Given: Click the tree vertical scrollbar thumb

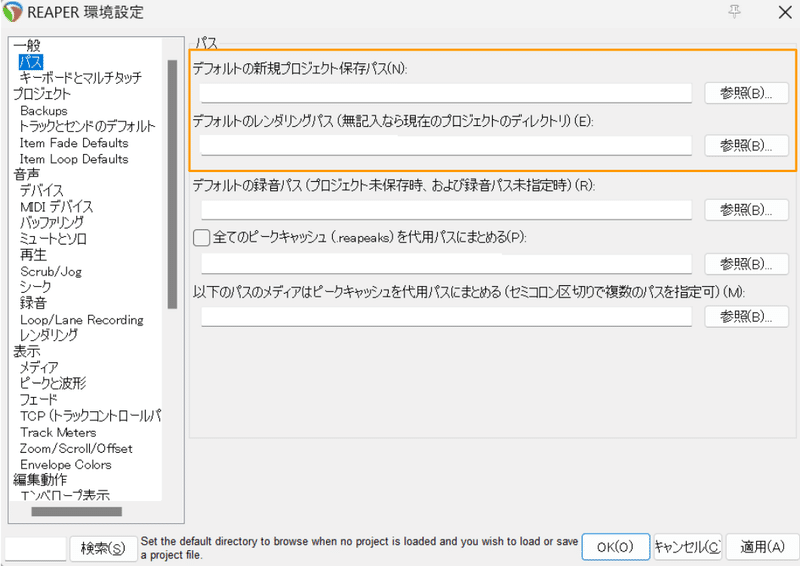Looking at the screenshot, I should pos(172,184).
